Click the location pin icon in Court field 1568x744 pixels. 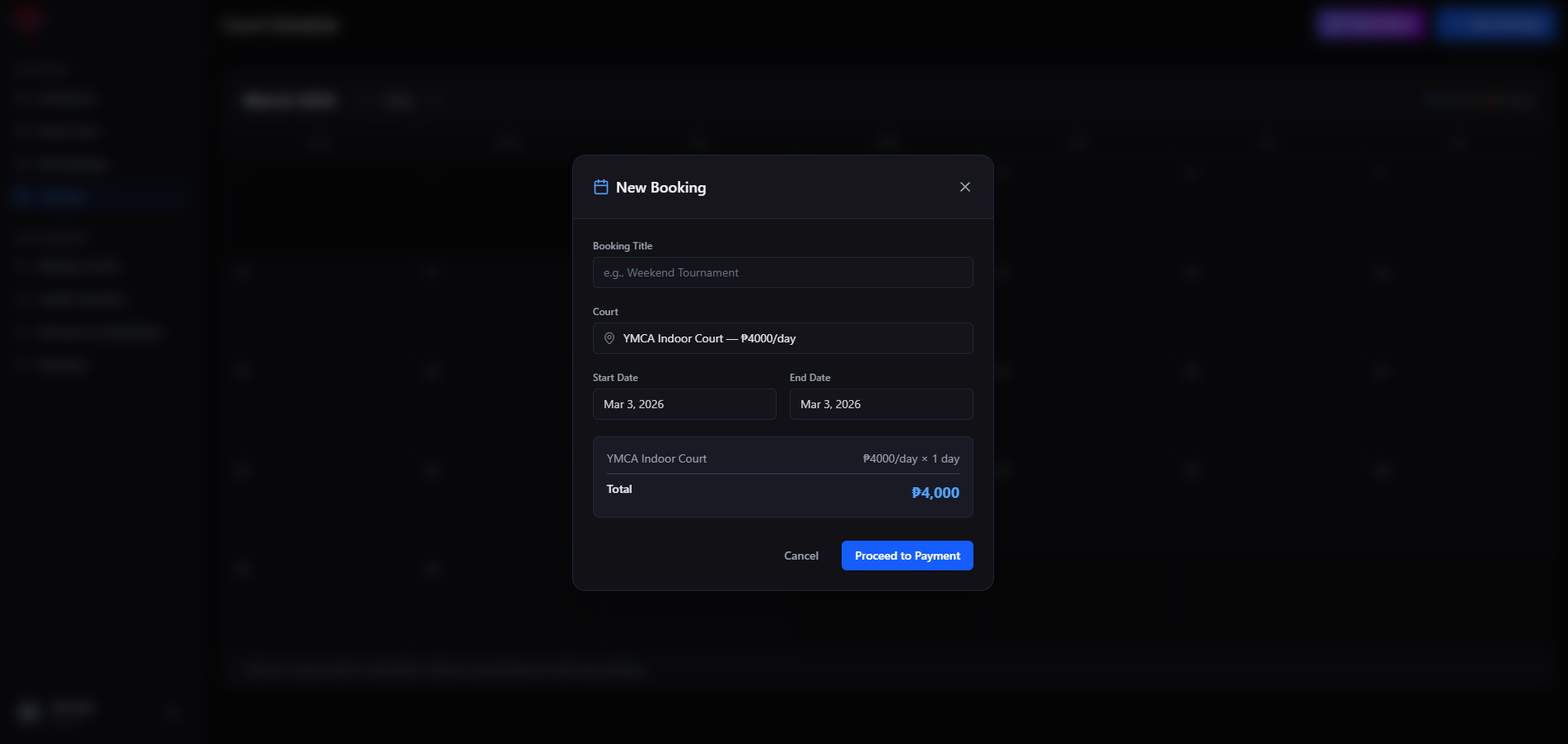coord(609,338)
